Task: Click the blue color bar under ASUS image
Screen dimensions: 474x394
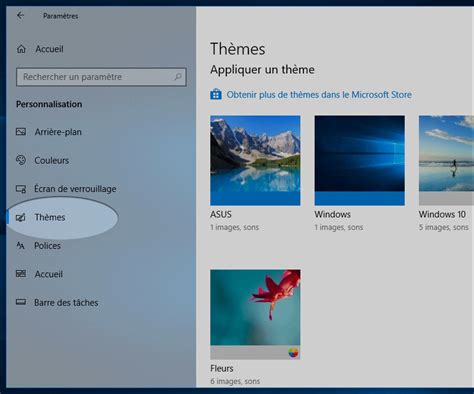Action: (255, 199)
